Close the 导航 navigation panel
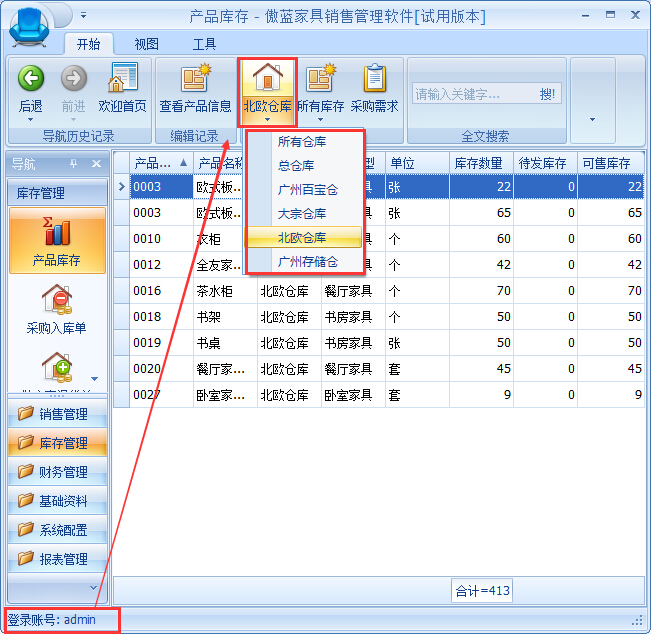The image size is (651, 634). 96,164
